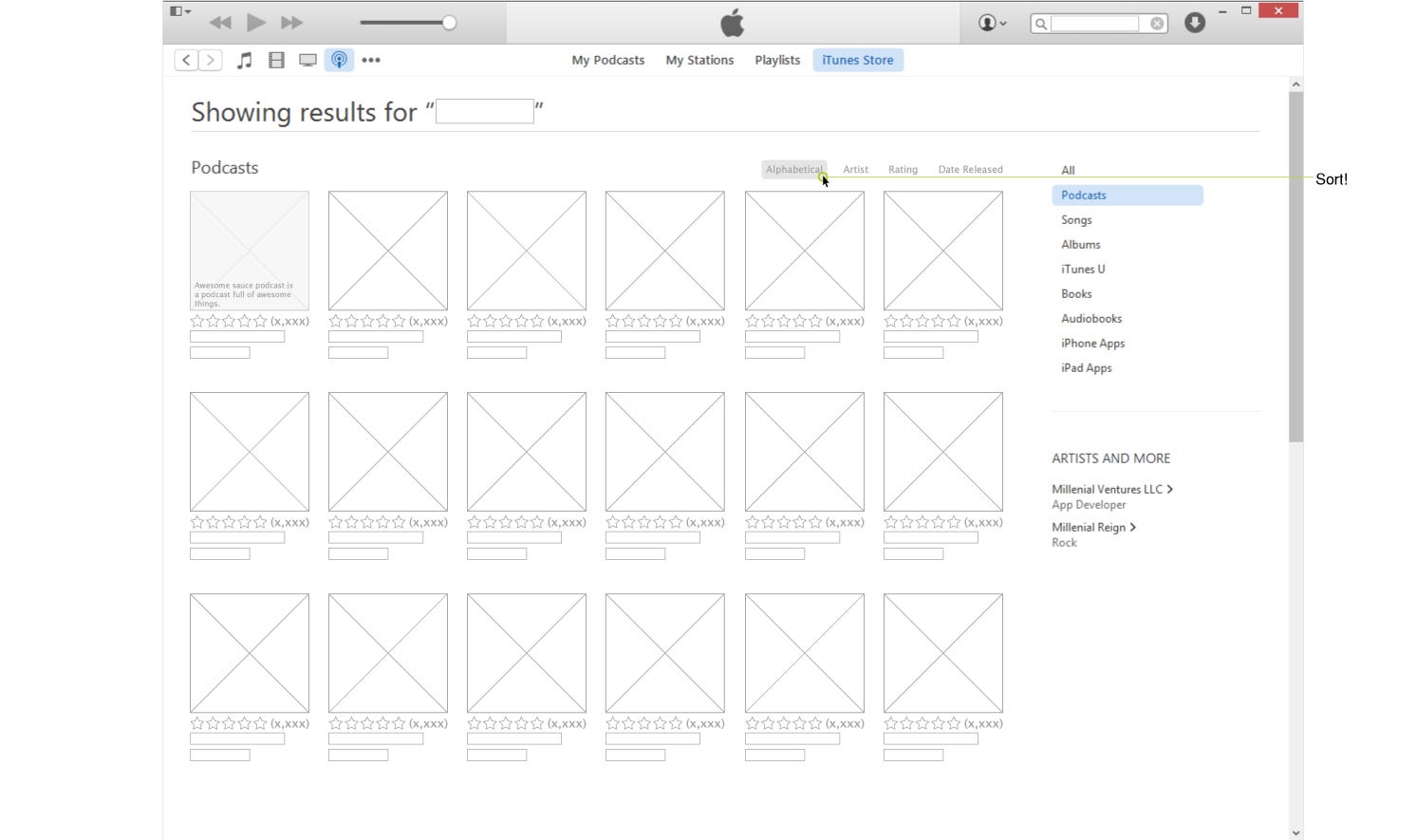Open the user account dropdown
The height and width of the screenshot is (840, 1416).
[992, 23]
